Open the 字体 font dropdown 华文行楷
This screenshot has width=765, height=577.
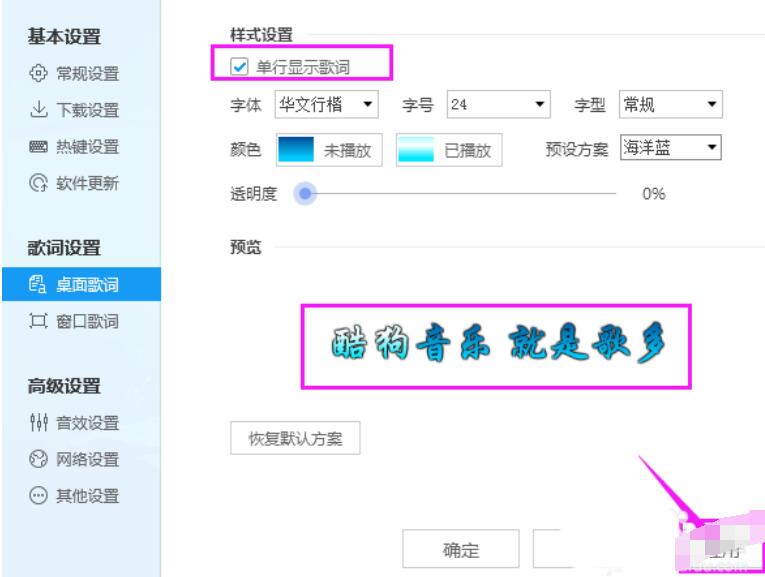pos(326,104)
